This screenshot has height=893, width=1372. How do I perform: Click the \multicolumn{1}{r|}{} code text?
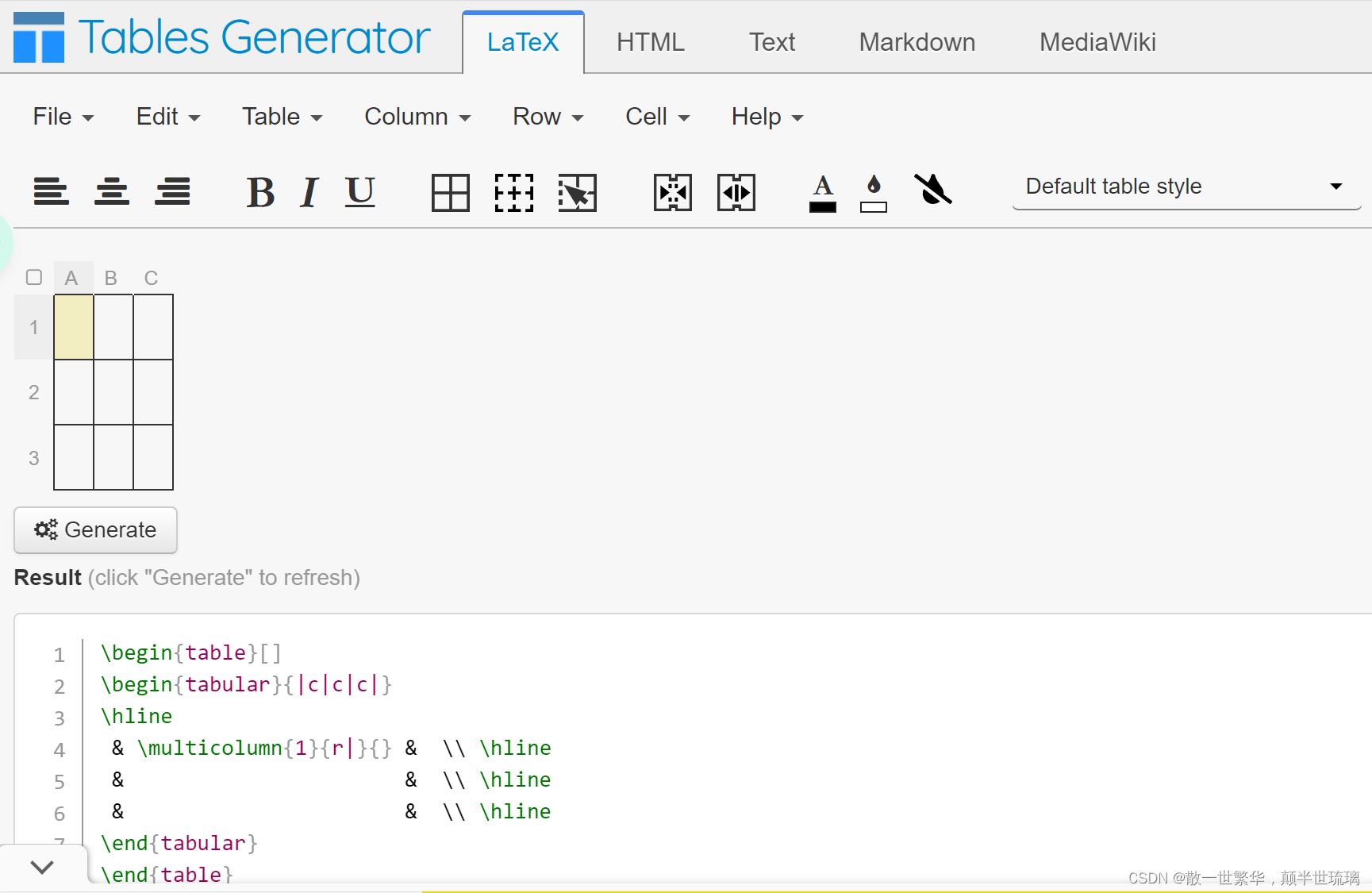(265, 749)
